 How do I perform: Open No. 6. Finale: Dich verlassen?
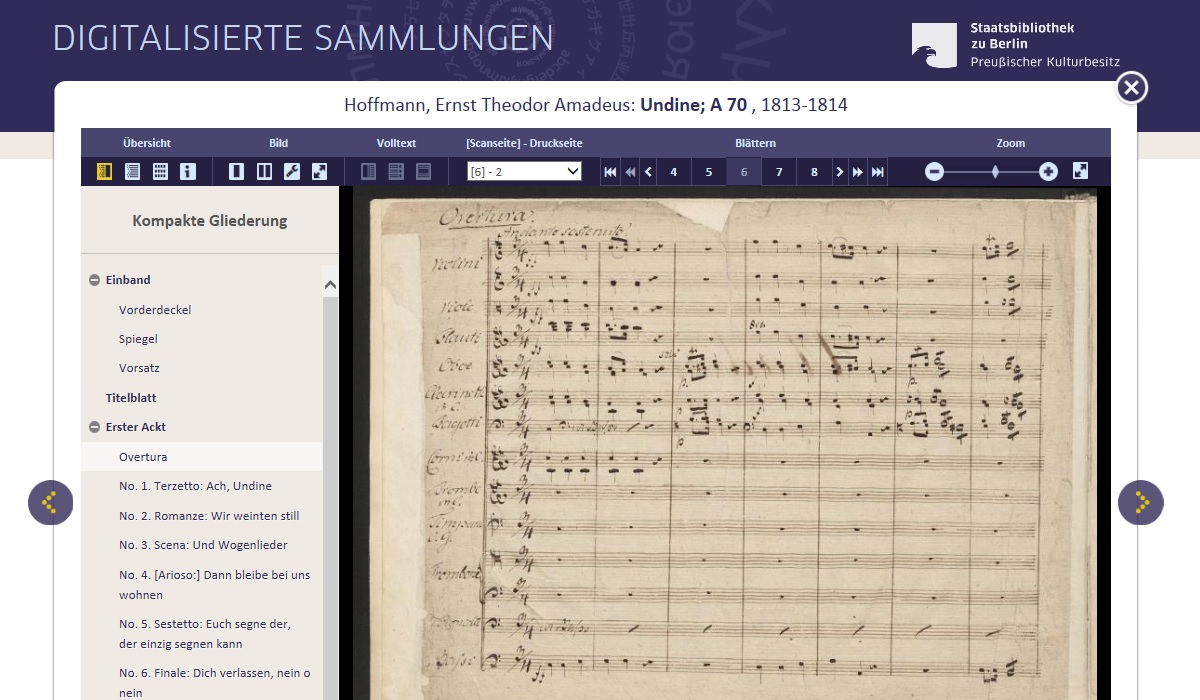pyautogui.click(x=214, y=683)
